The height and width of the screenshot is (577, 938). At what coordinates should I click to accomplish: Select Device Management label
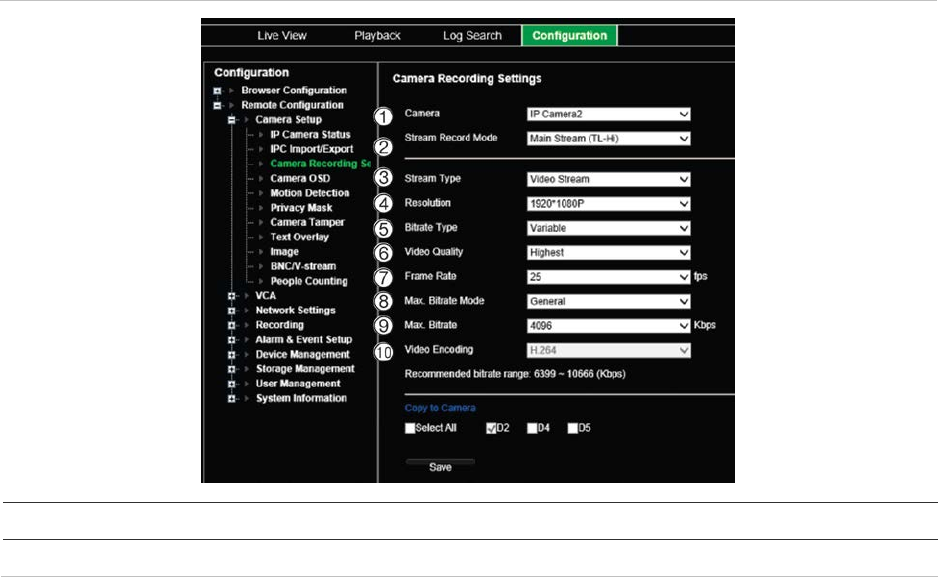coord(303,354)
